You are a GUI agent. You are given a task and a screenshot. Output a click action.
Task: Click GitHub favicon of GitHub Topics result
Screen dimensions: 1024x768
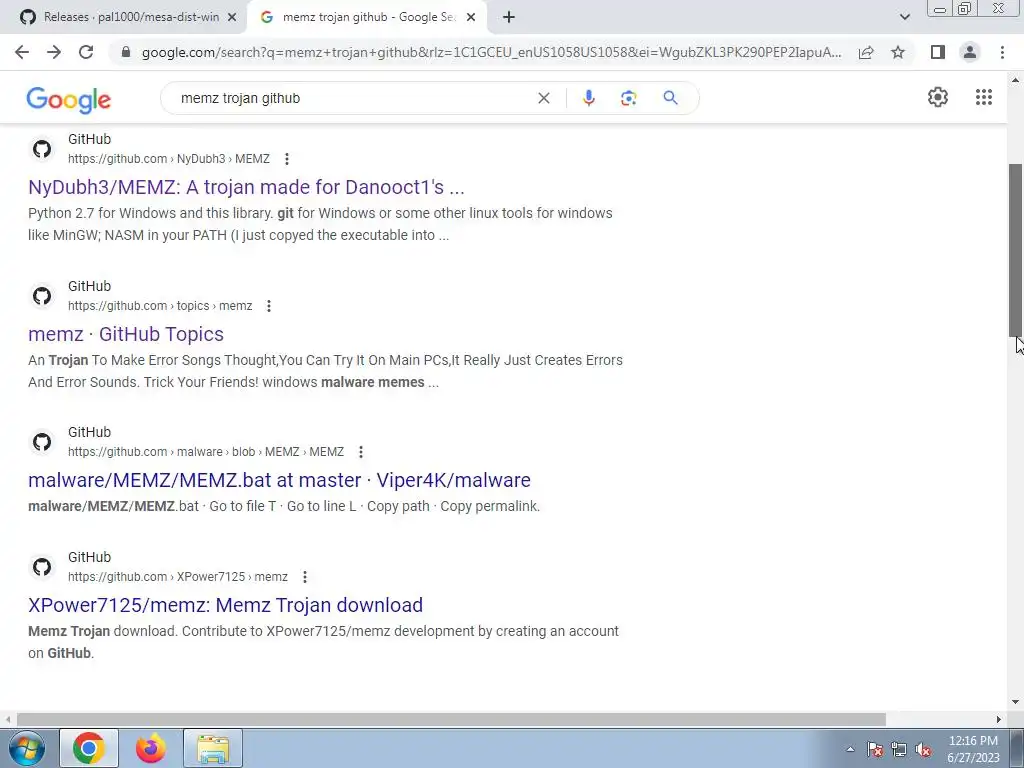42,296
